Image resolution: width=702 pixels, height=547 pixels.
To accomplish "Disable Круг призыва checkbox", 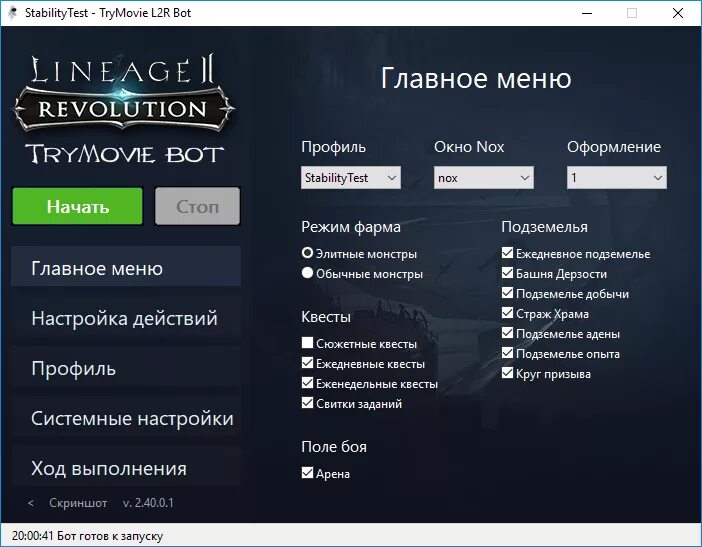I will coord(507,373).
